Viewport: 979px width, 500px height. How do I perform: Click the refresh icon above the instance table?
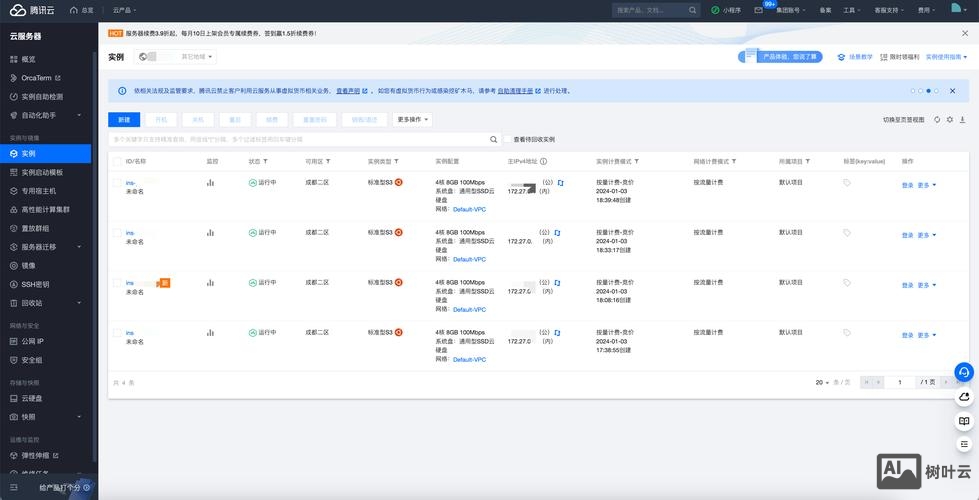click(x=937, y=119)
